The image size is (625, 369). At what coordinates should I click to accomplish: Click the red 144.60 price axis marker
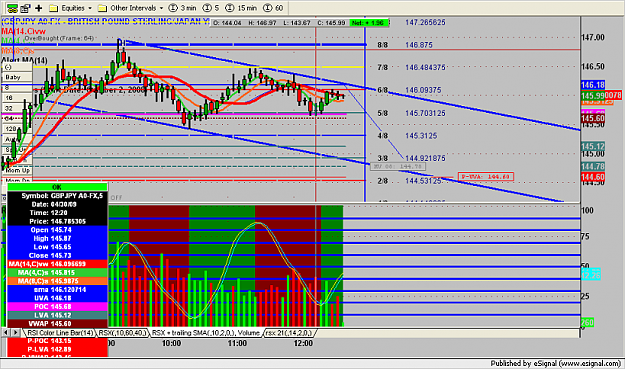click(593, 177)
